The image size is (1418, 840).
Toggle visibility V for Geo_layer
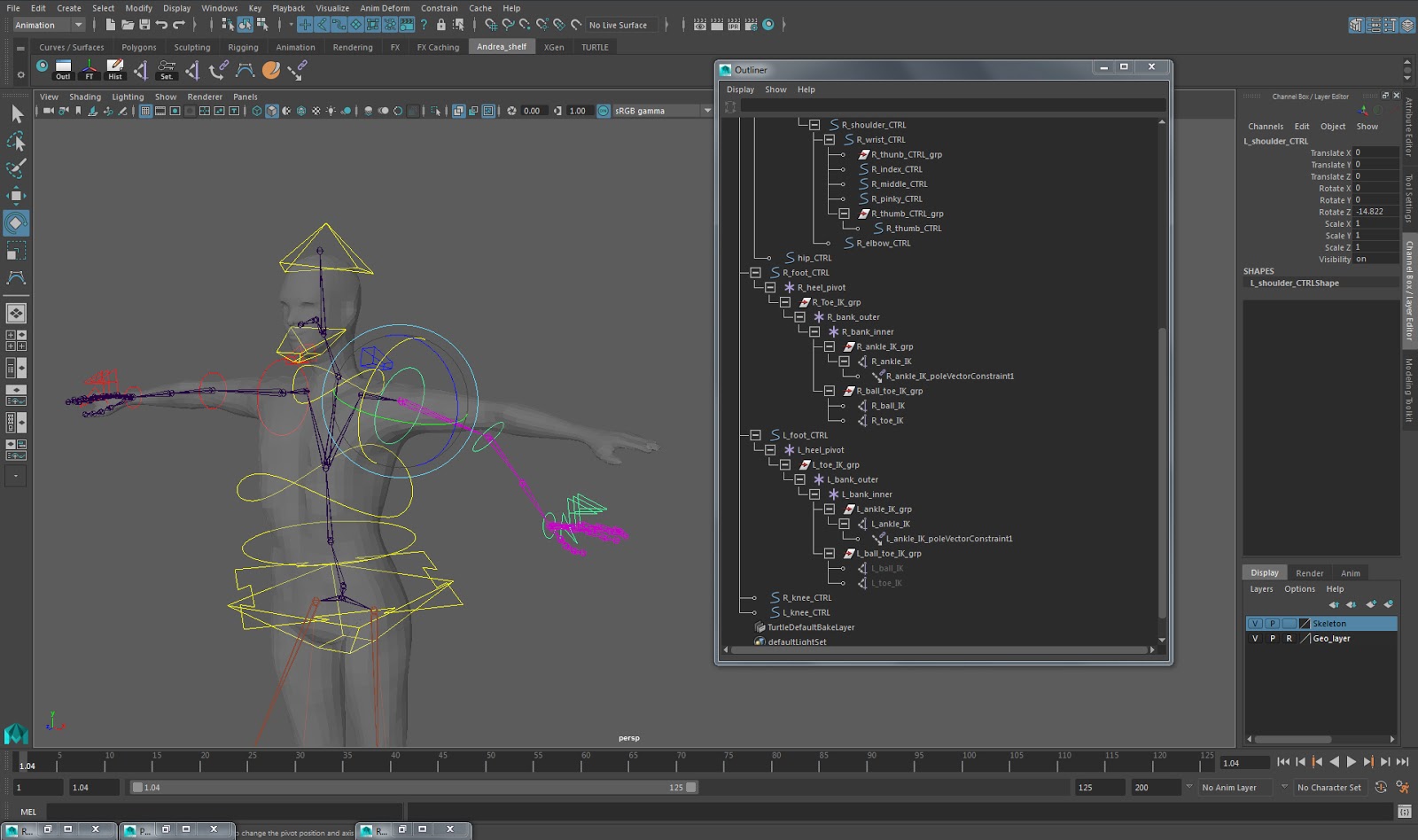(x=1256, y=638)
